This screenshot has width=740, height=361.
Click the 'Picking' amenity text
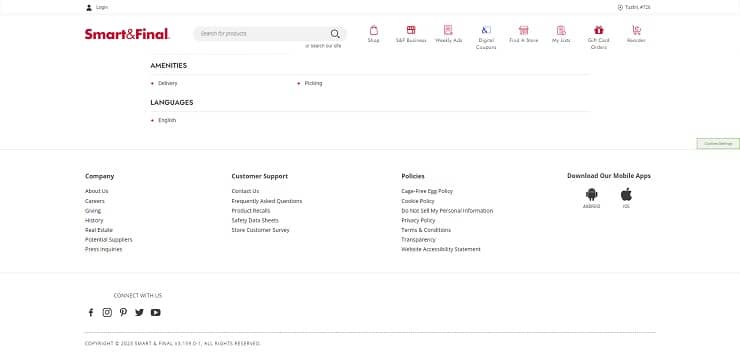click(313, 84)
